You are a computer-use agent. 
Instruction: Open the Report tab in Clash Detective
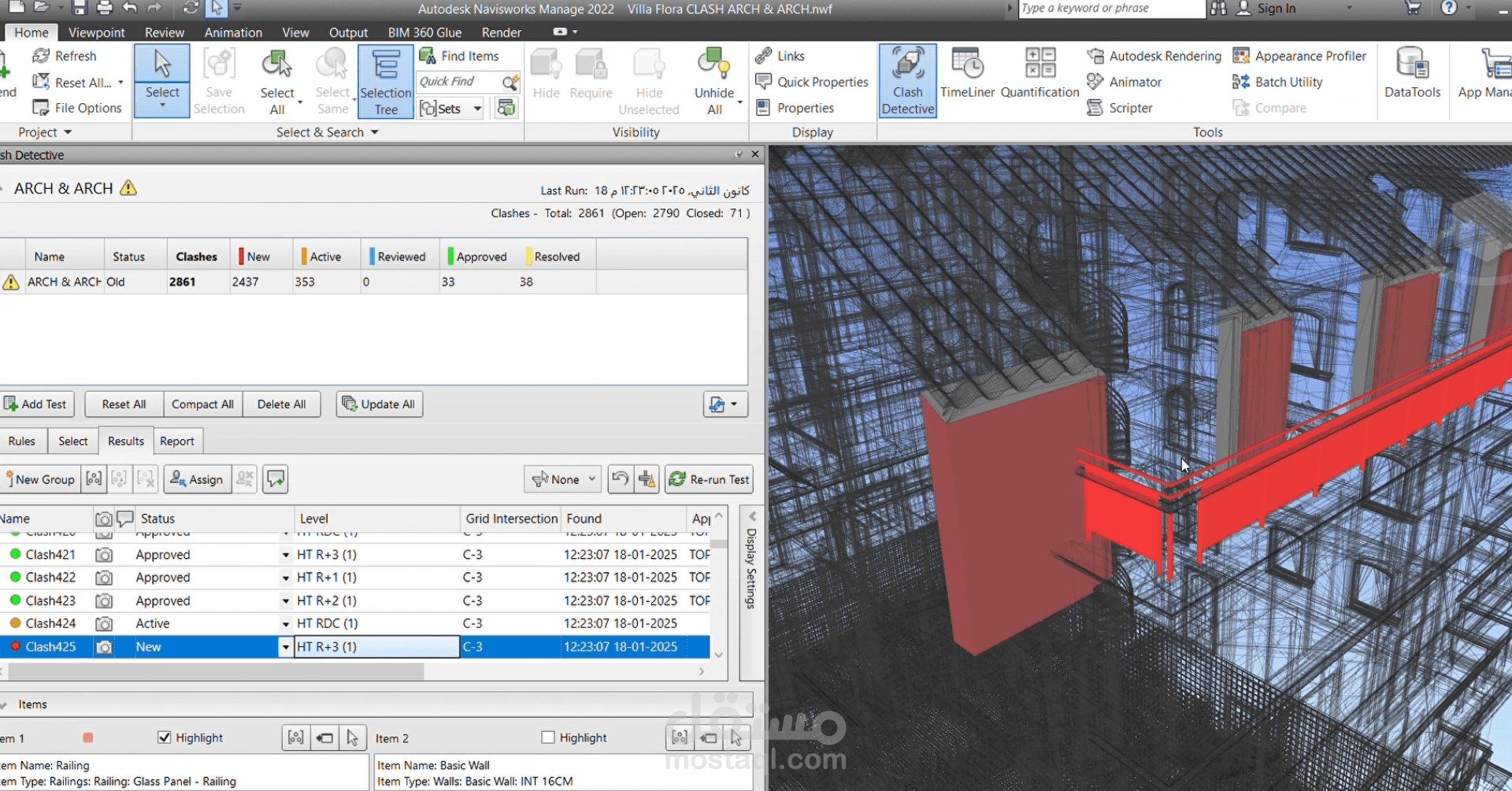pyautogui.click(x=177, y=441)
